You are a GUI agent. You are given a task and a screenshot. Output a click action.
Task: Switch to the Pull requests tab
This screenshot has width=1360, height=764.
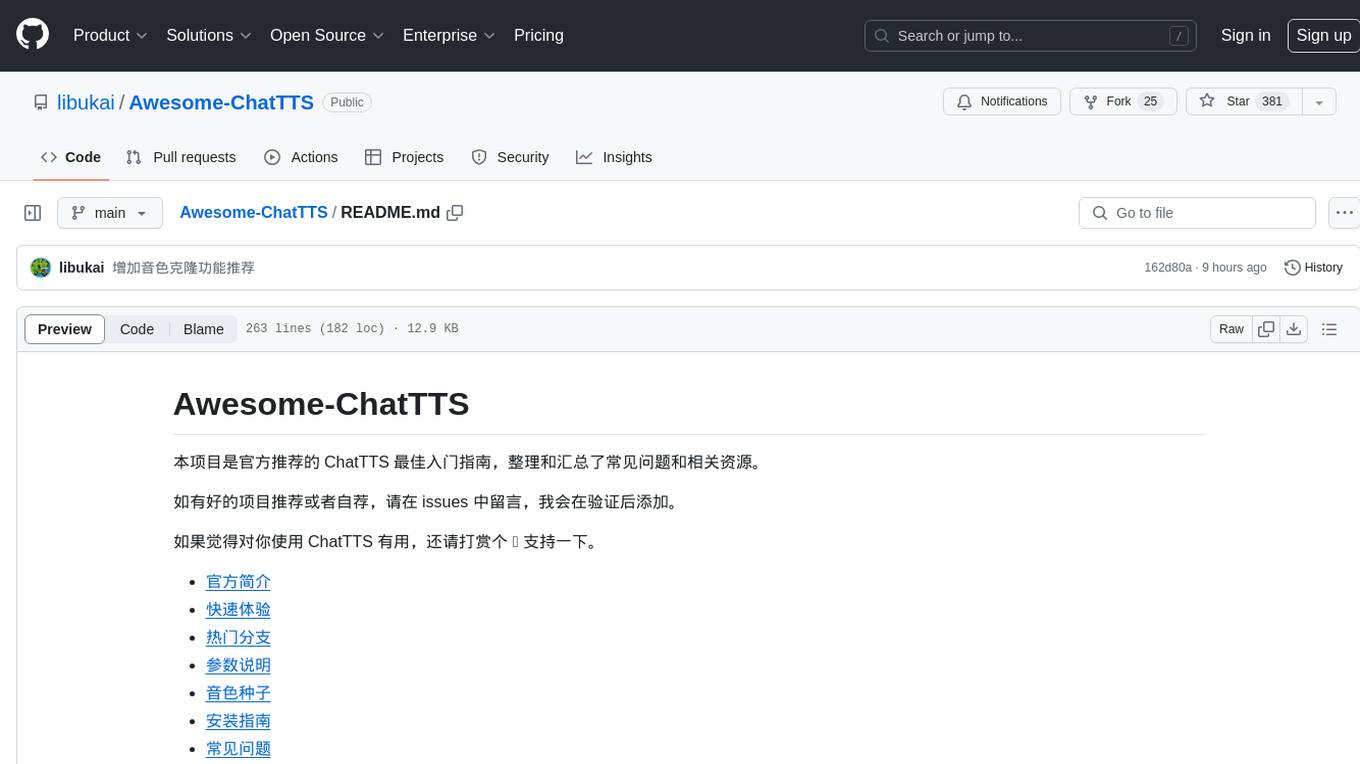click(x=181, y=157)
